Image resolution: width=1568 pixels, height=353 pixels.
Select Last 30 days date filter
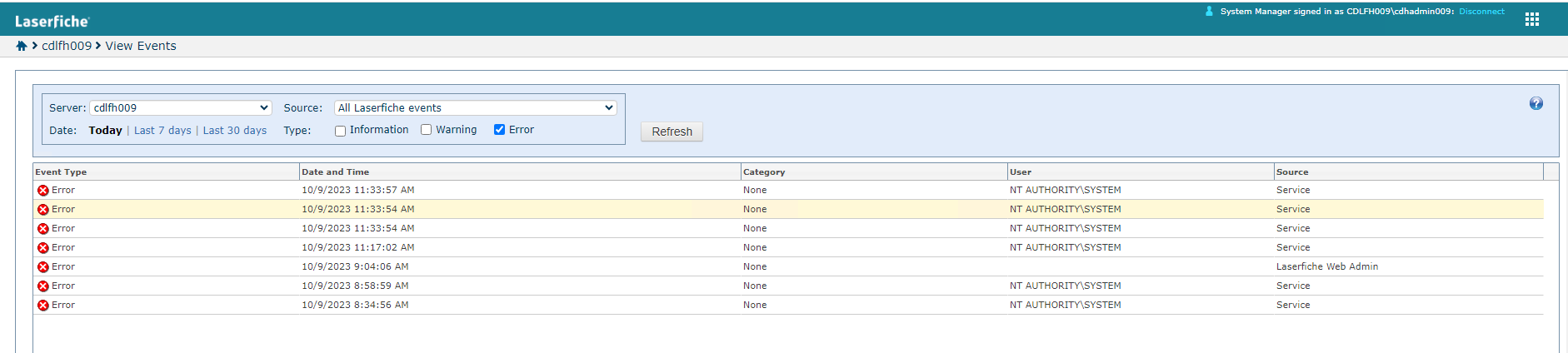235,131
